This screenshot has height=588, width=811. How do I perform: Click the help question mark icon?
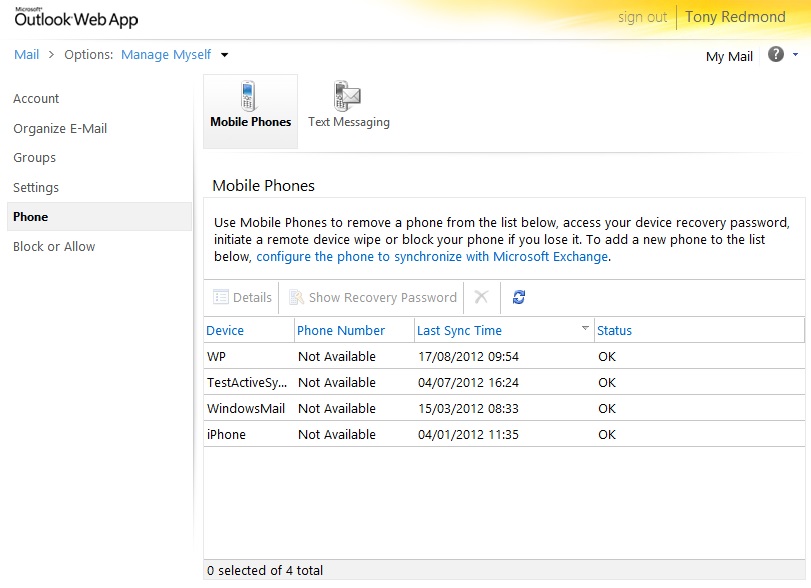[775, 55]
